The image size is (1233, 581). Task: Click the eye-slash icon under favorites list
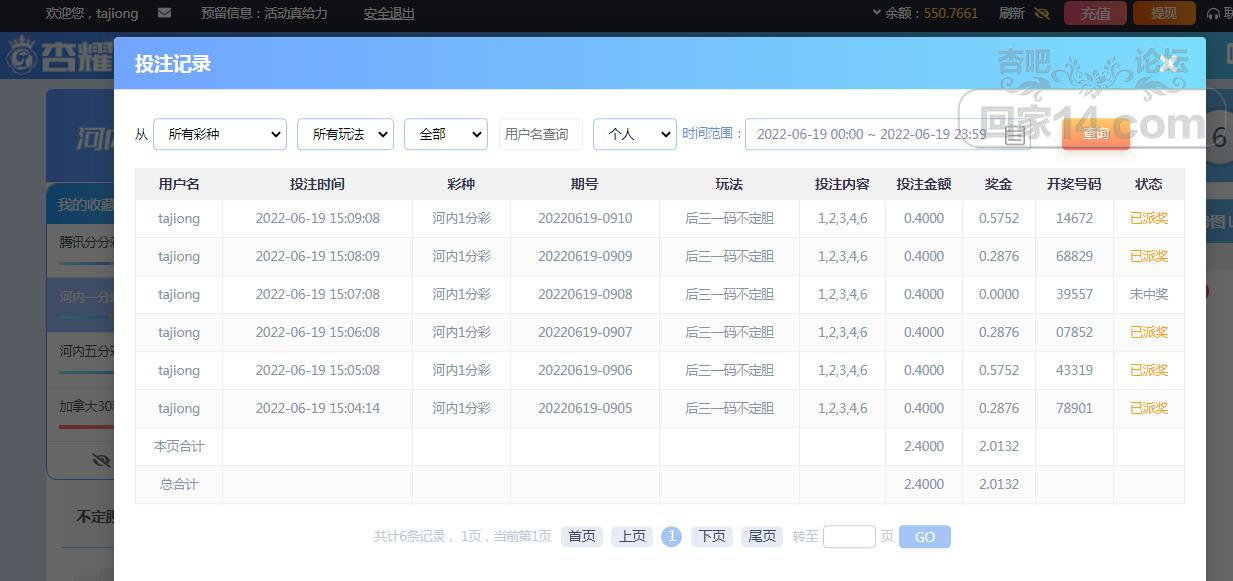point(101,460)
